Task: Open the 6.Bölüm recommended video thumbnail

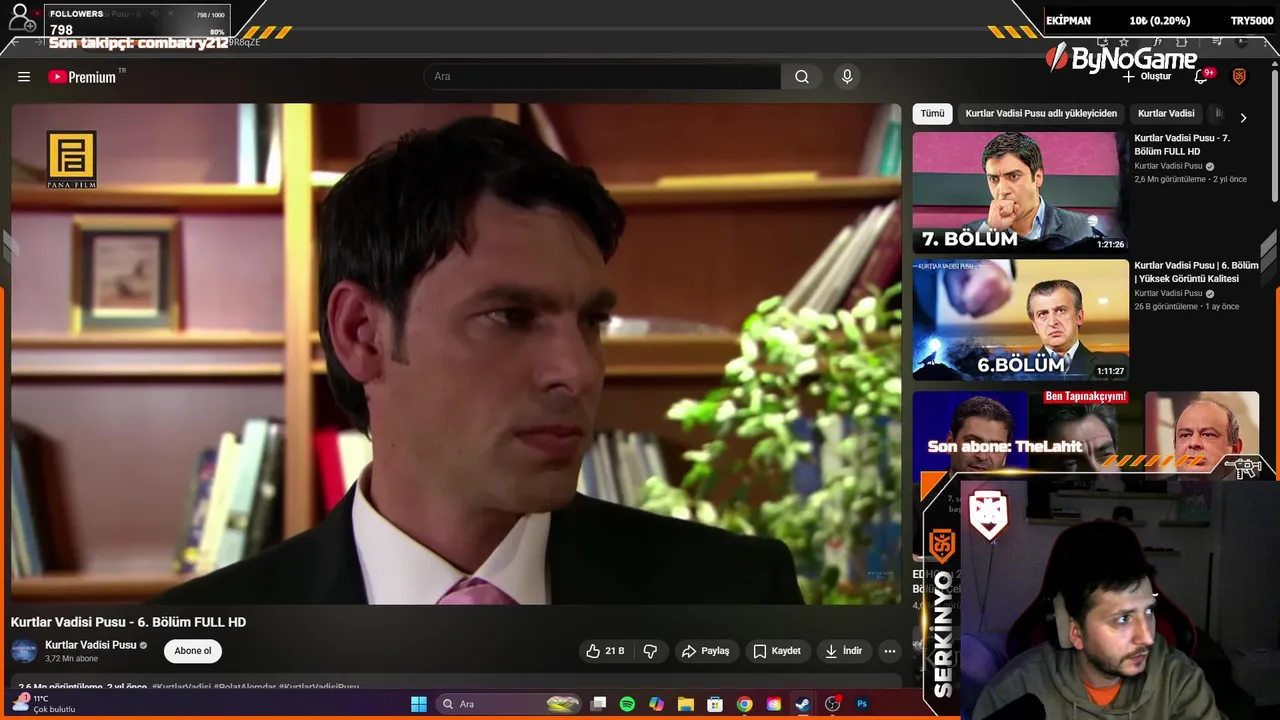Action: click(1020, 319)
